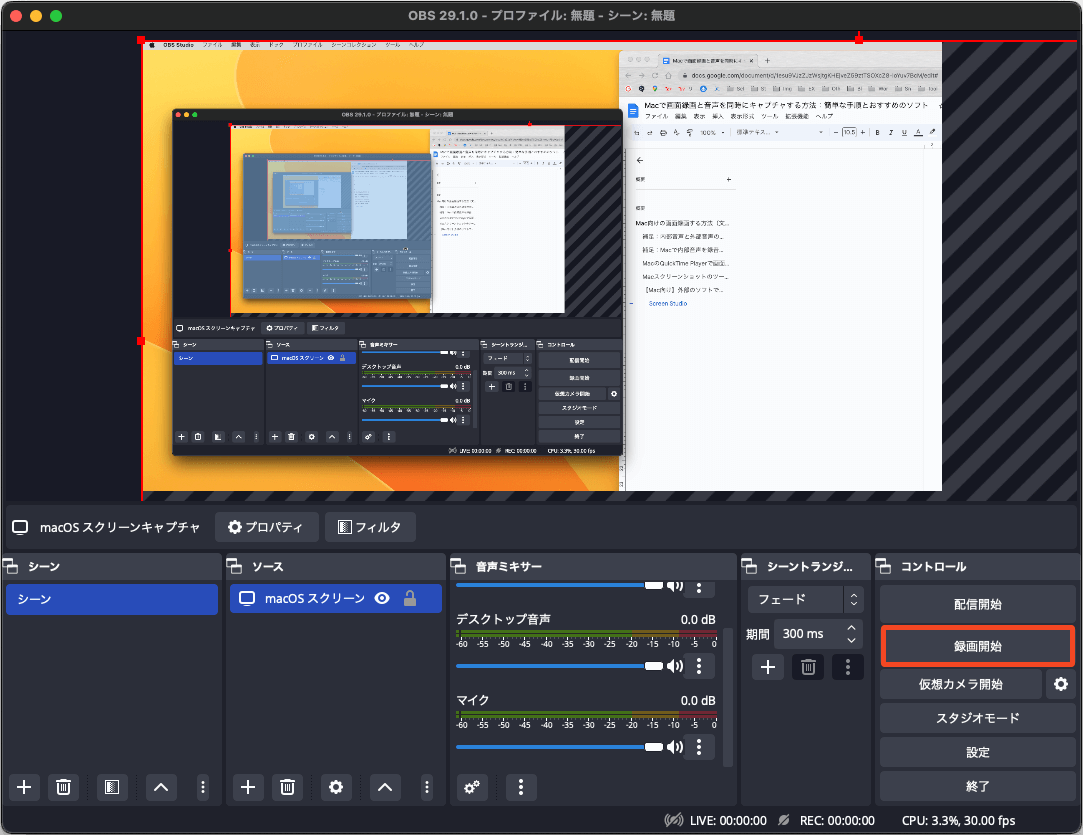The height and width of the screenshot is (835, 1083).
Task: Pop out シーン dock panel icon
Action: click(x=11, y=566)
